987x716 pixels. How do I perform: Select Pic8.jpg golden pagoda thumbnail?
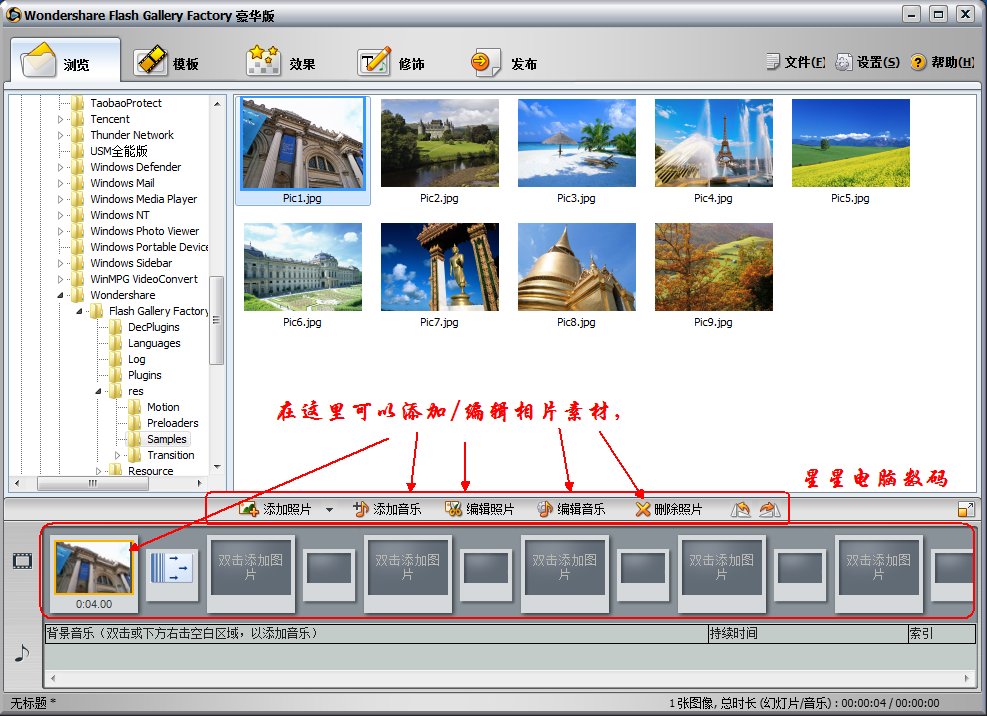(577, 267)
